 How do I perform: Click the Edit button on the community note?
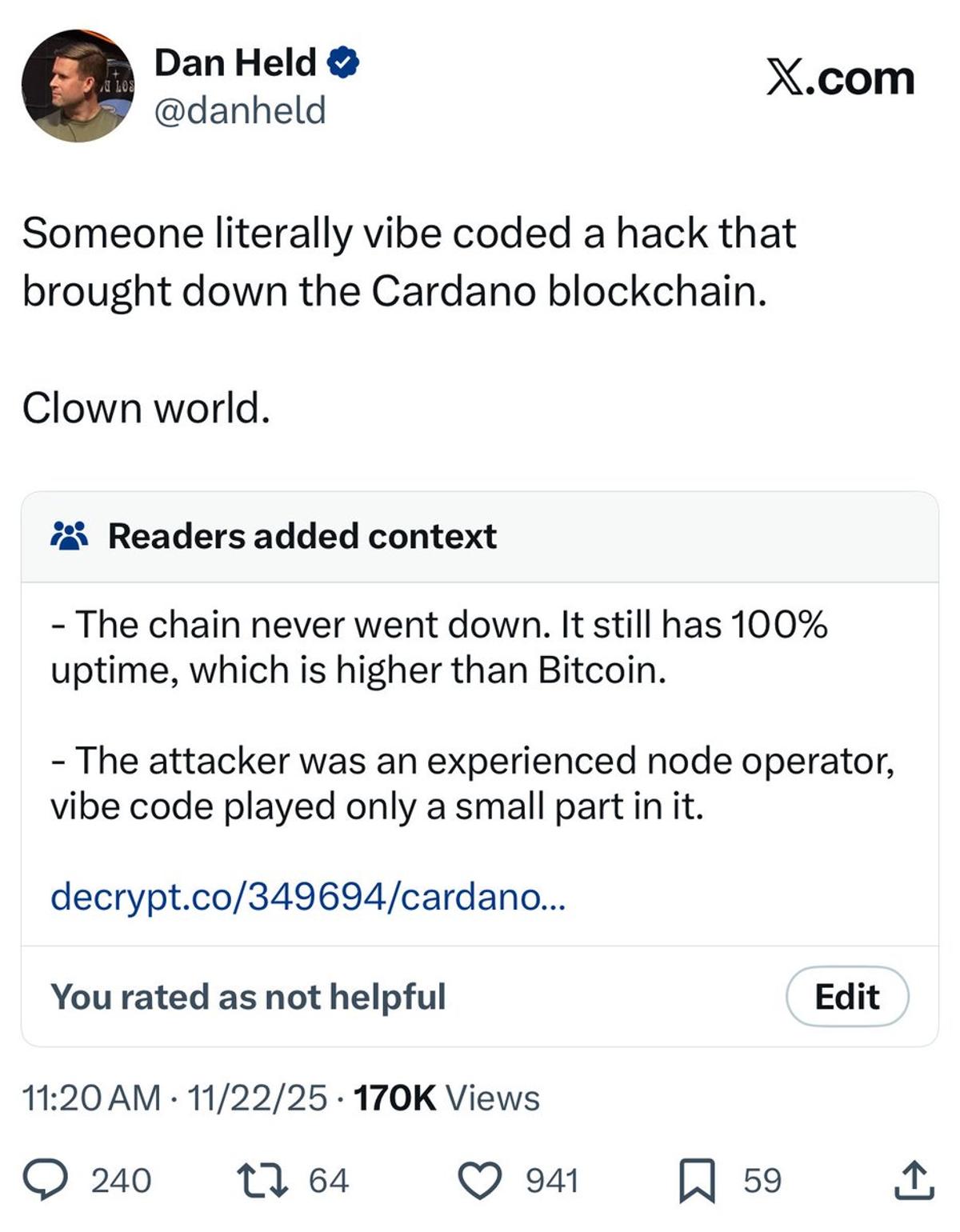(x=850, y=996)
